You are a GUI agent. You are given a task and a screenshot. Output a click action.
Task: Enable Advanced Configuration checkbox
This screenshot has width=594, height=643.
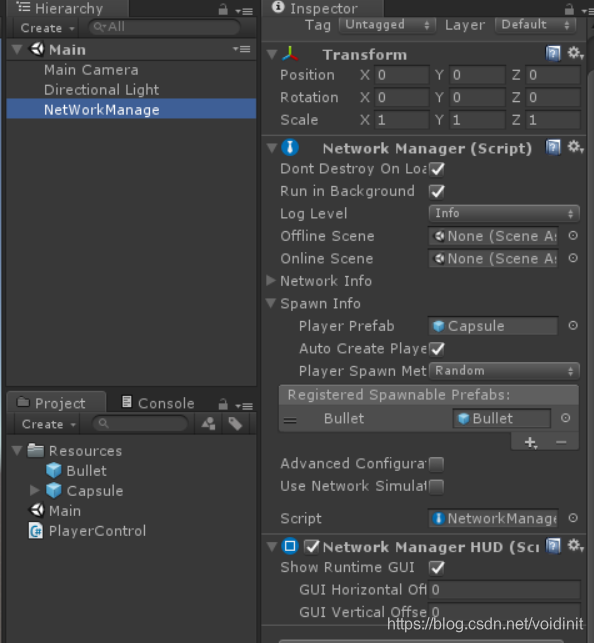click(437, 464)
